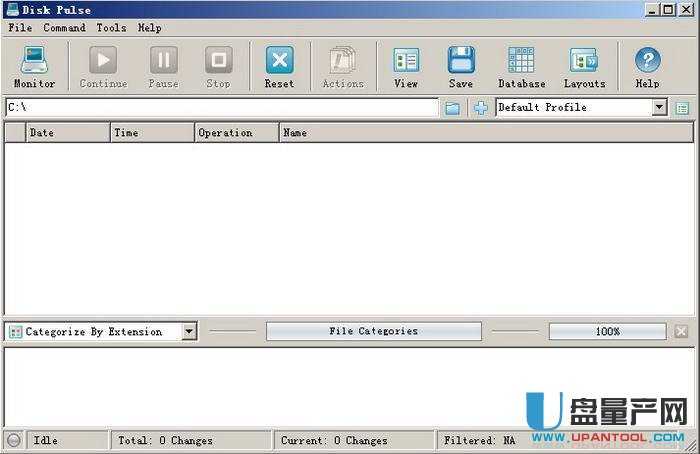Screen dimensions: 700x454
Task: Click the profile list icon beside Default Profile
Action: point(682,108)
